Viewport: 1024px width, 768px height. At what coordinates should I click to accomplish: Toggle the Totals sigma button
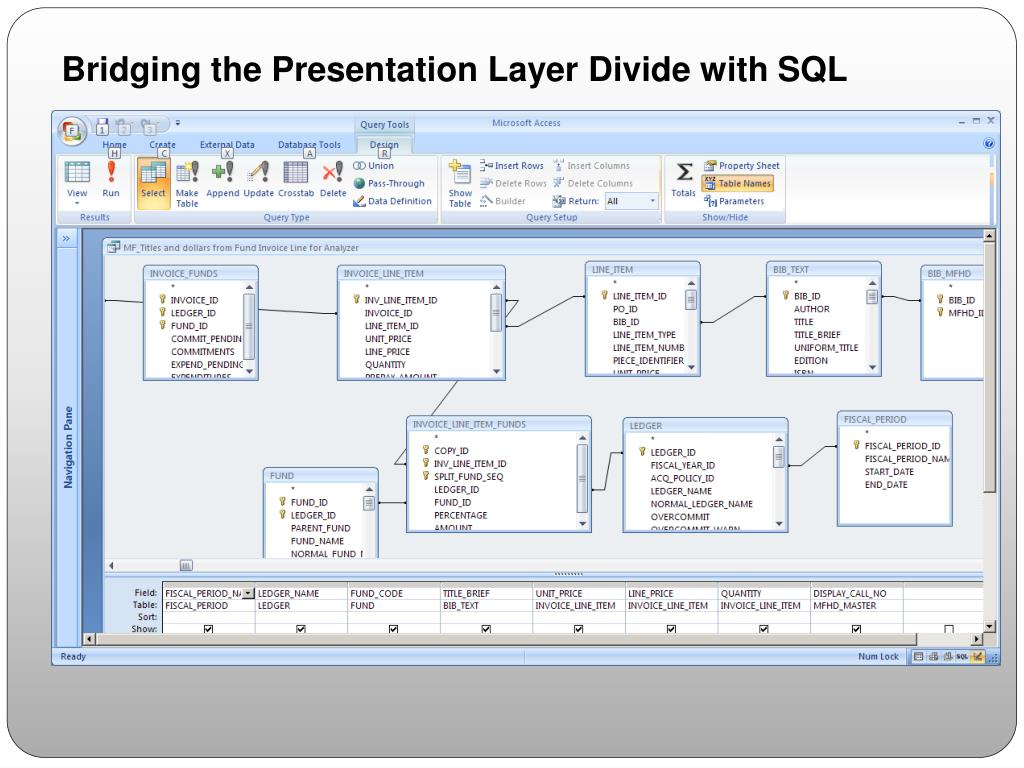point(683,180)
